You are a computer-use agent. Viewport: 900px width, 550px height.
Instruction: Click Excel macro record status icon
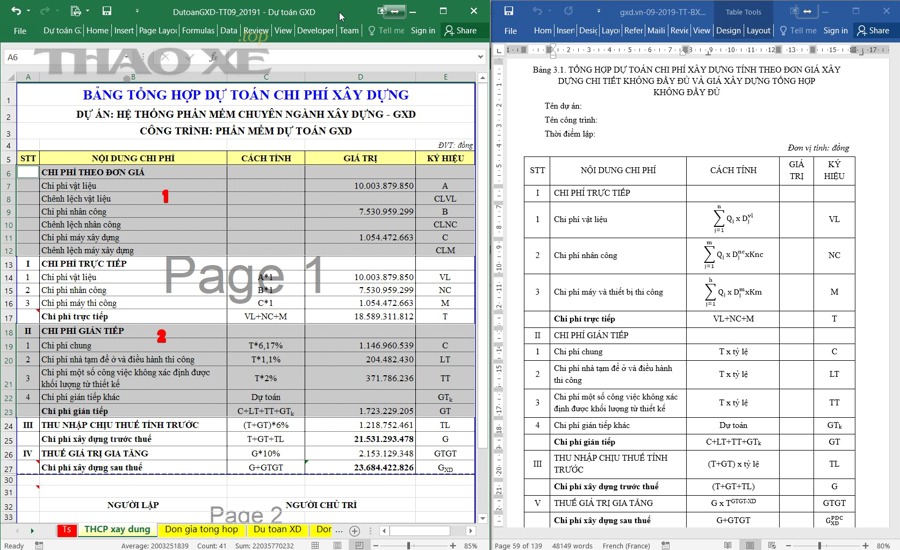click(x=39, y=545)
